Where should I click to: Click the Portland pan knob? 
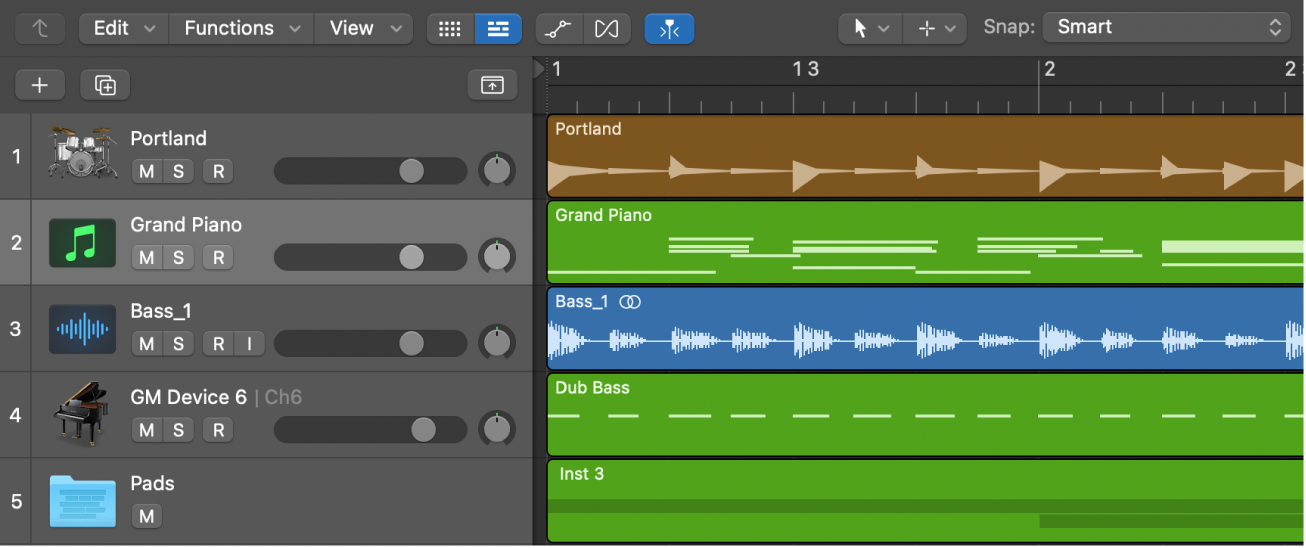(496, 171)
